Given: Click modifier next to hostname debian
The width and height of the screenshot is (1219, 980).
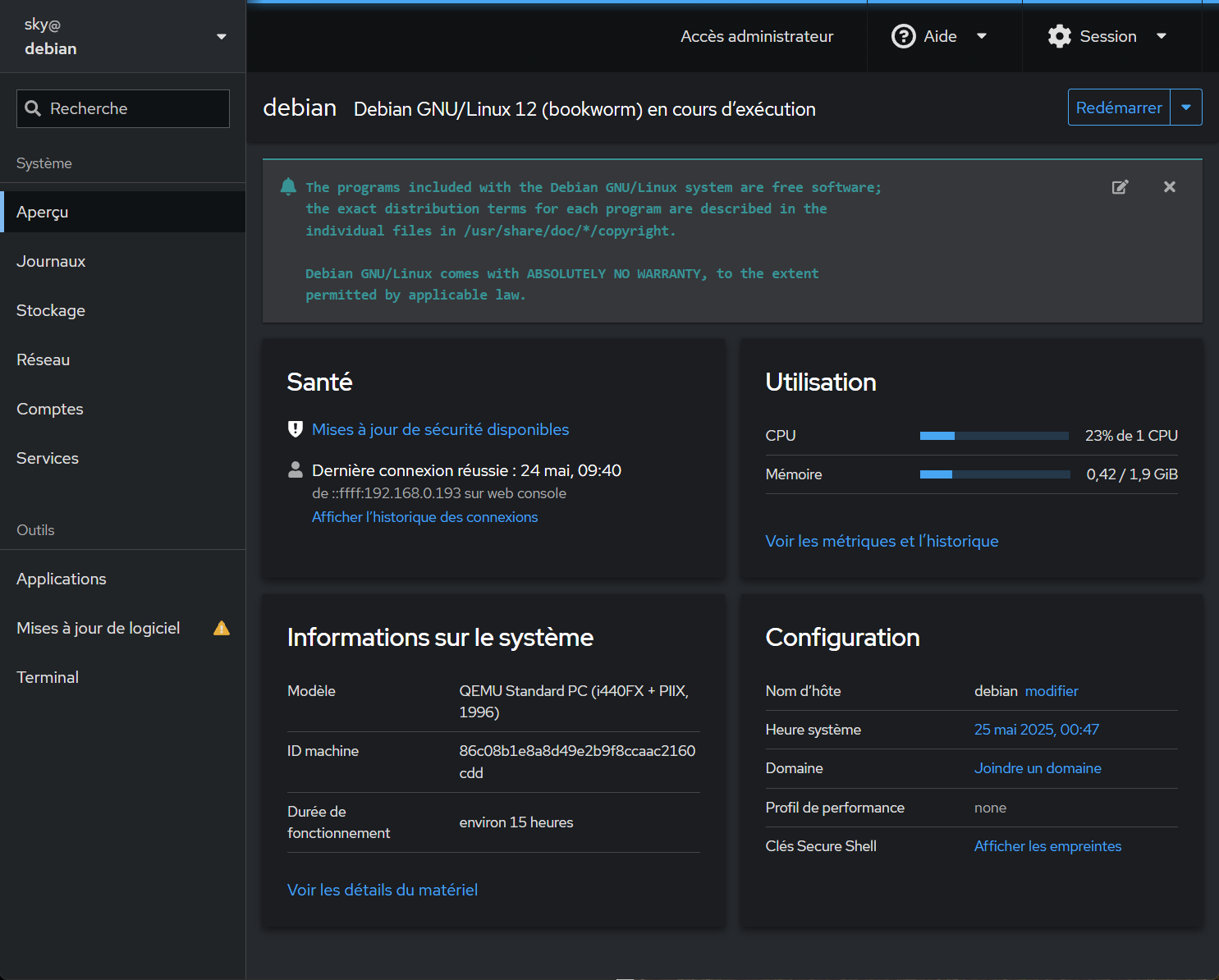Looking at the screenshot, I should [1052, 691].
